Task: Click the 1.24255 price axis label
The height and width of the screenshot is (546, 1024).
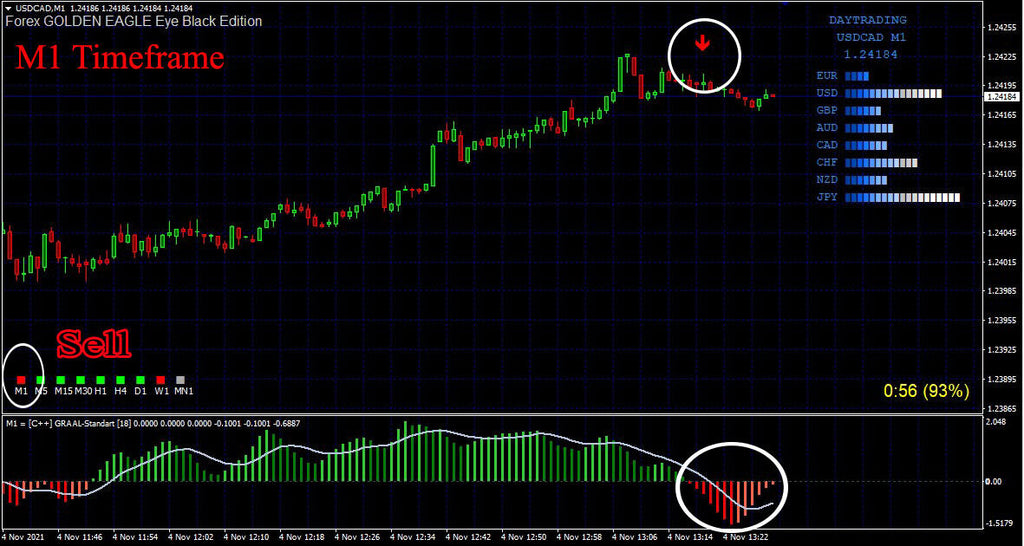Action: [x=1003, y=27]
